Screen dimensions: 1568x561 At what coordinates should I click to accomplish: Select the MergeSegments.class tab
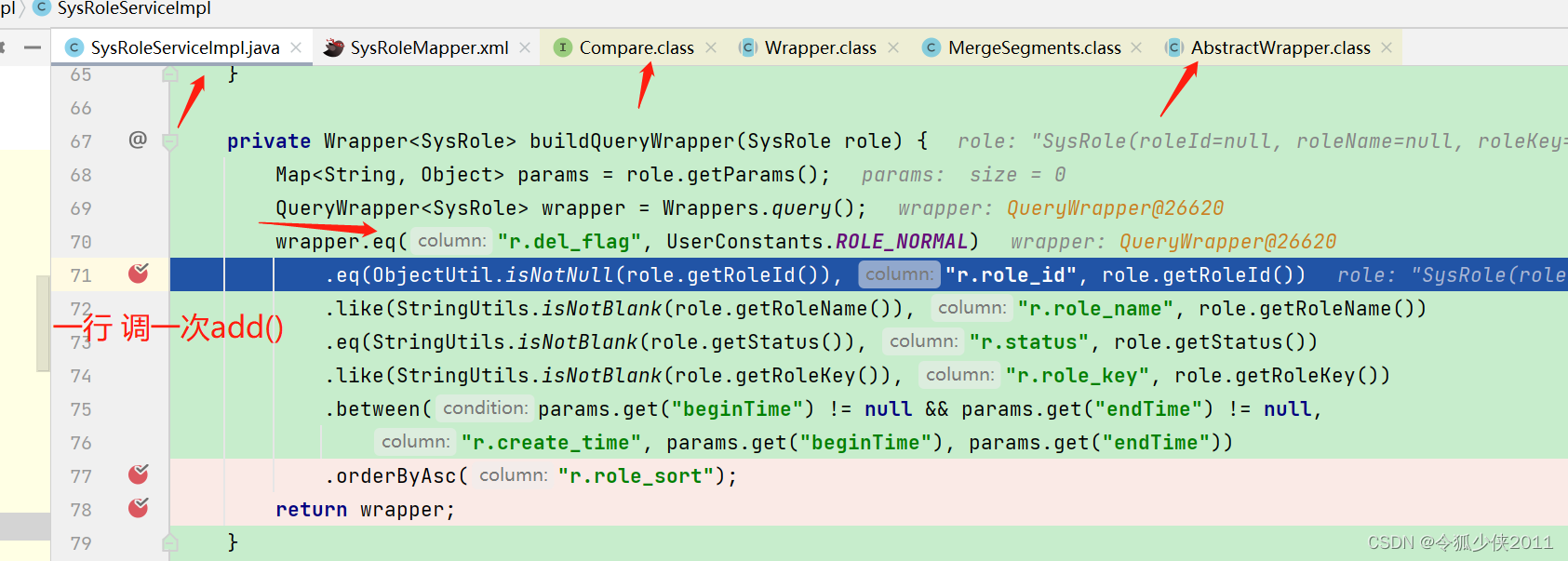1034,47
